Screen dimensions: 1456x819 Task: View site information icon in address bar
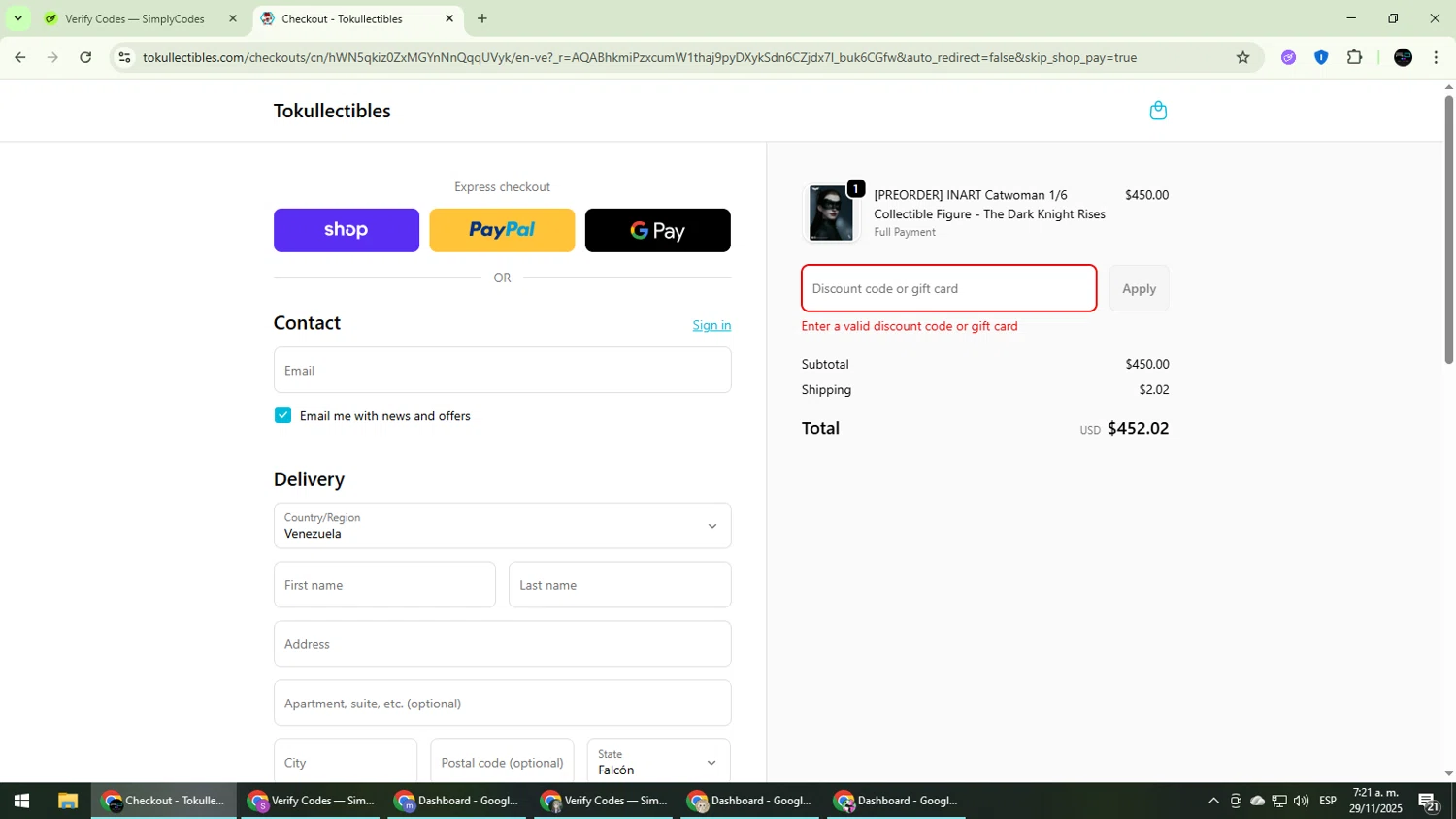[124, 57]
